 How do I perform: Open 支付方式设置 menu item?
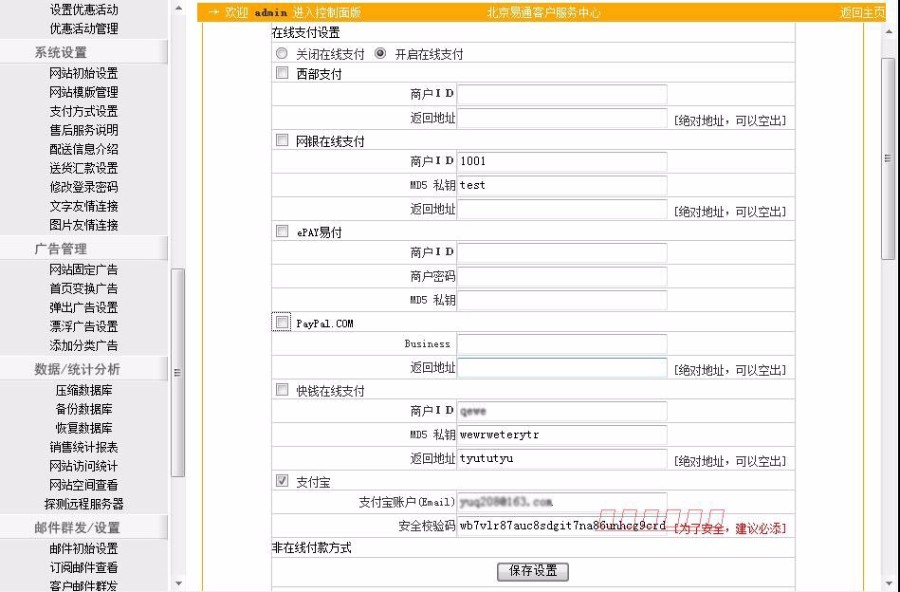(x=84, y=111)
